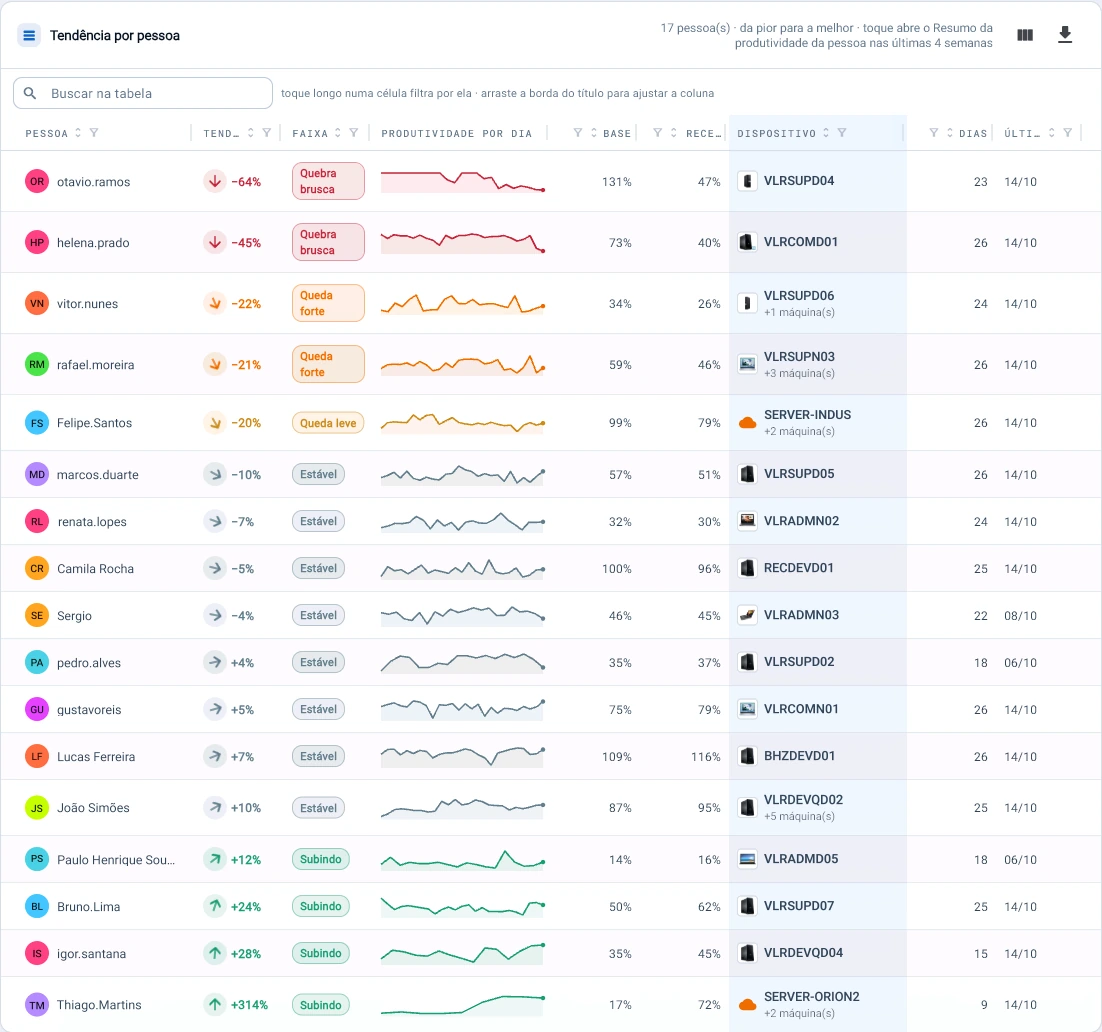Open the filter for the PESSOA column

tap(94, 133)
